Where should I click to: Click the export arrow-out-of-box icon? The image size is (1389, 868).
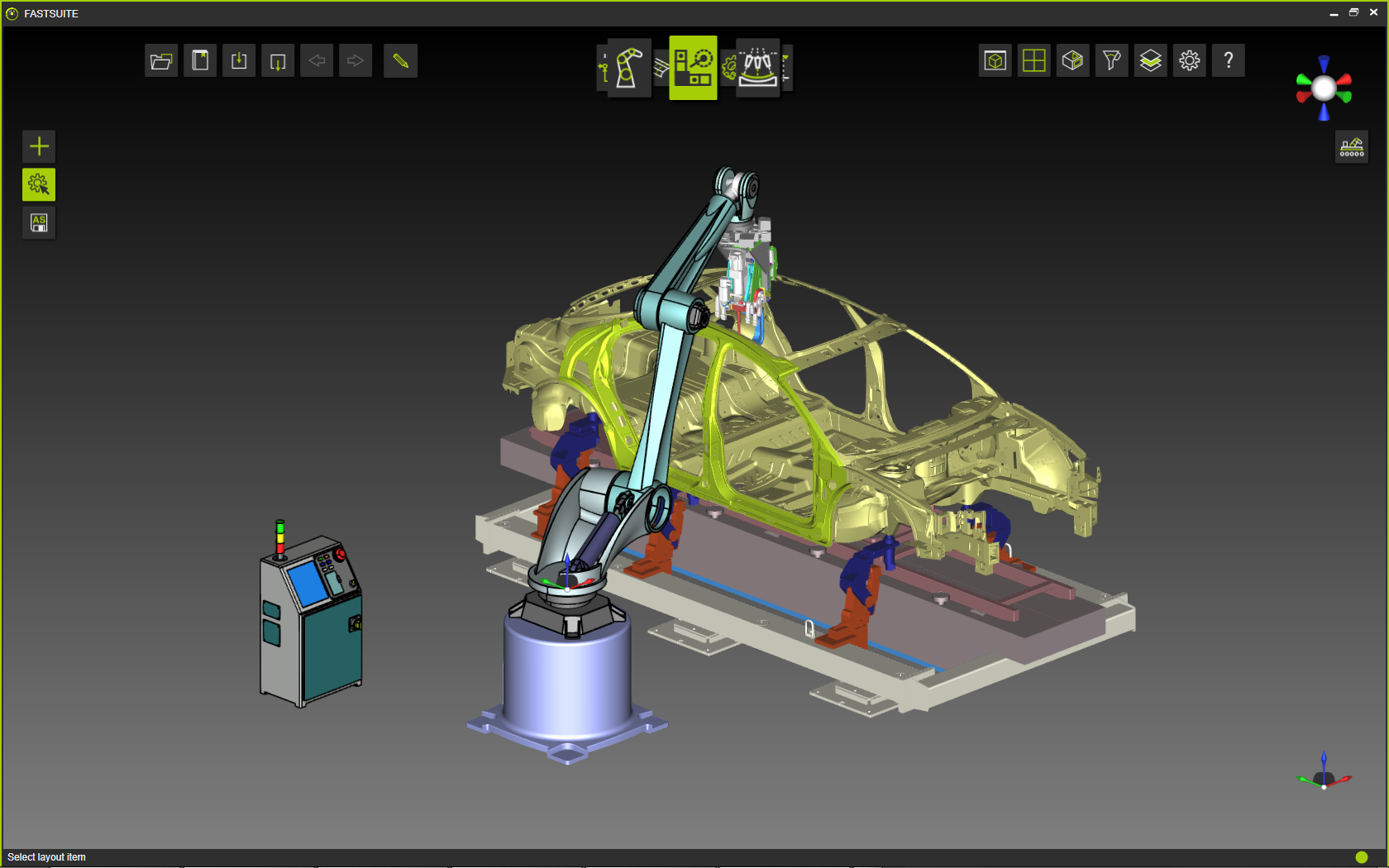click(278, 61)
